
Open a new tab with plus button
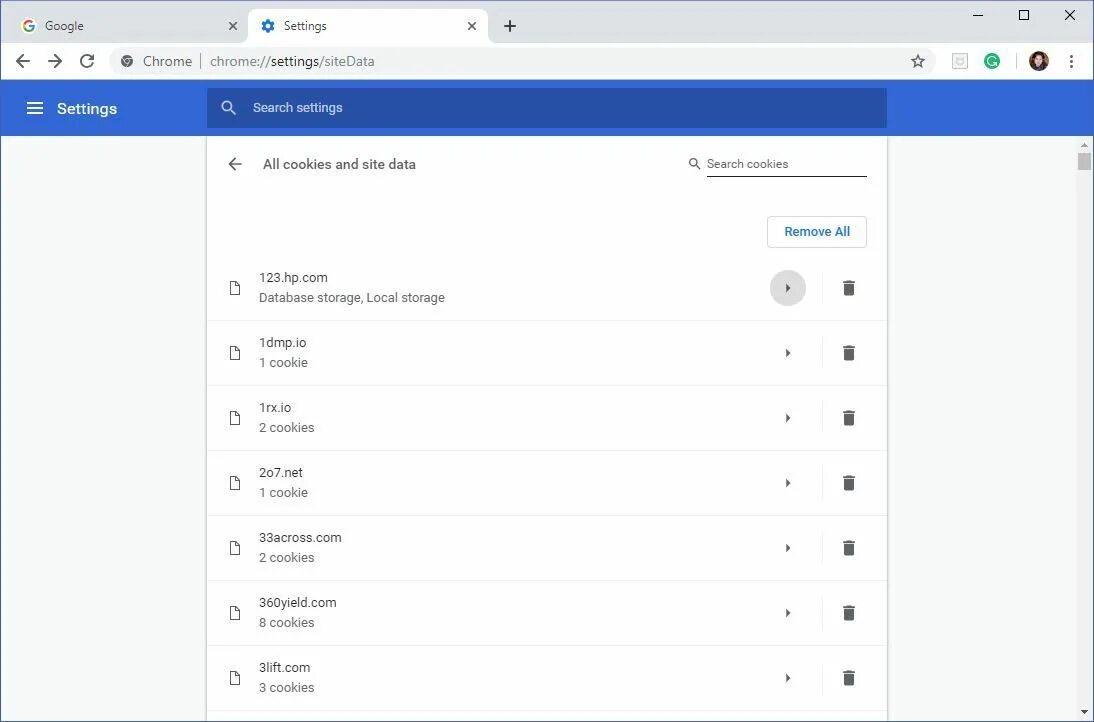pos(510,26)
